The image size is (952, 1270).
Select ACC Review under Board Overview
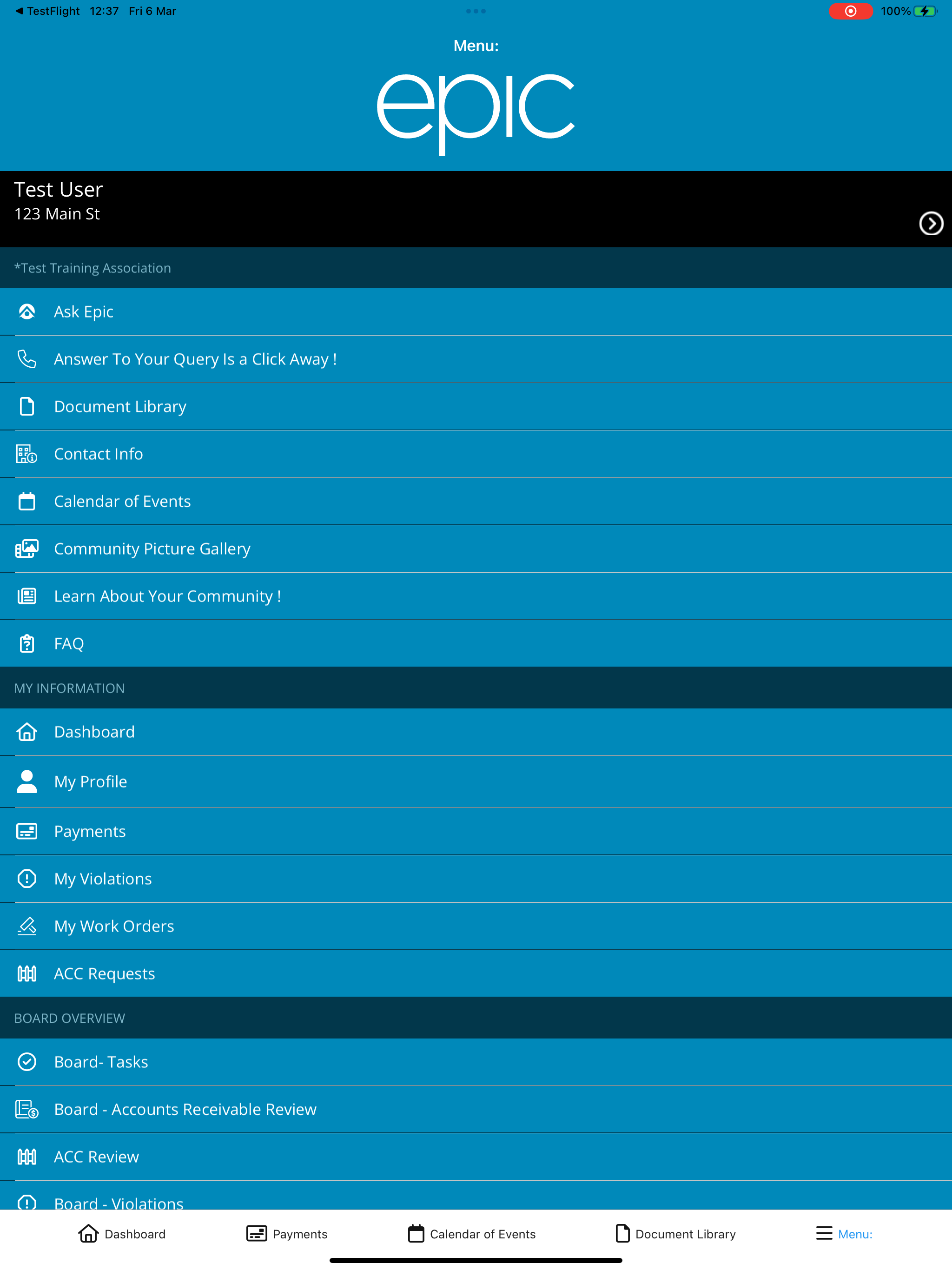476,1156
